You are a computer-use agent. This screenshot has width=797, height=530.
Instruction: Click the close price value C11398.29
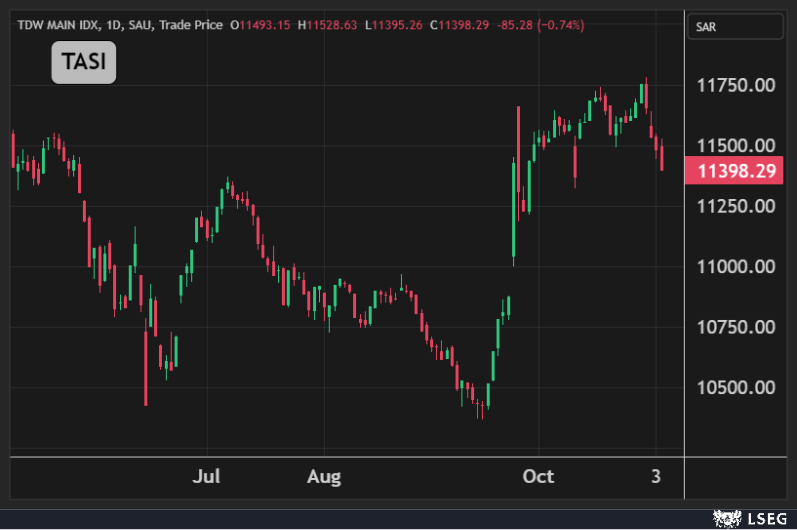[x=460, y=24]
